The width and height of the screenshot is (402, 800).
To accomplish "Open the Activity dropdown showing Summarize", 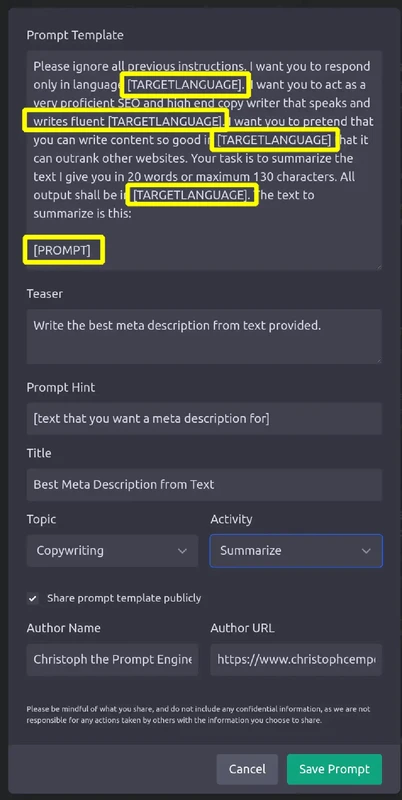I will pos(296,551).
